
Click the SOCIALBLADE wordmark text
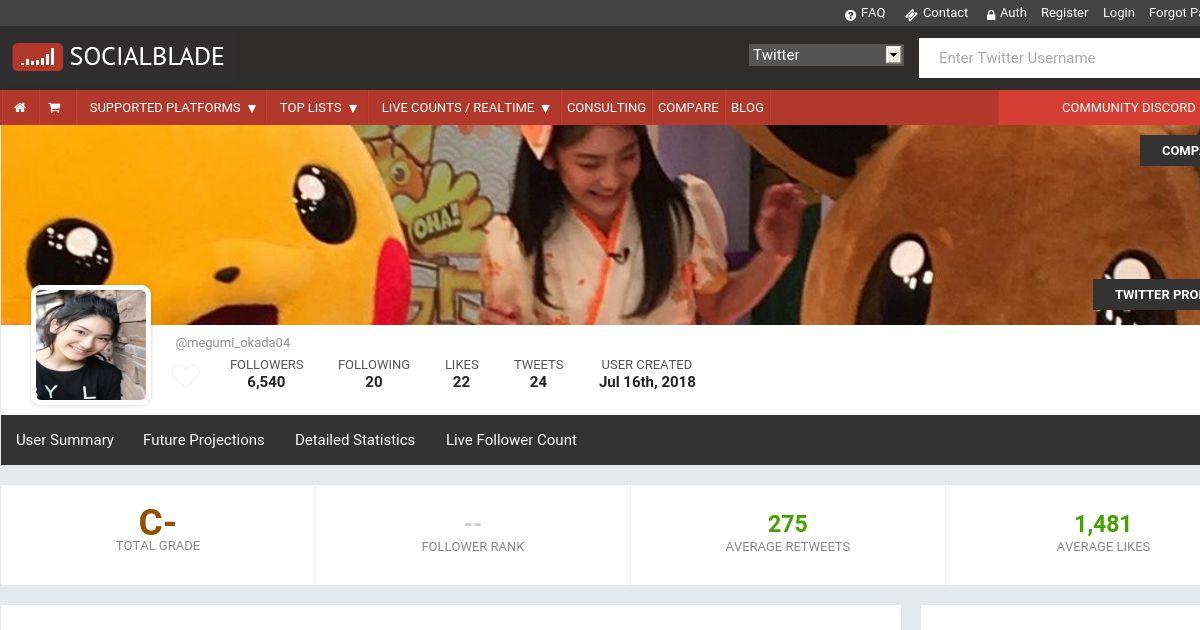(x=147, y=57)
